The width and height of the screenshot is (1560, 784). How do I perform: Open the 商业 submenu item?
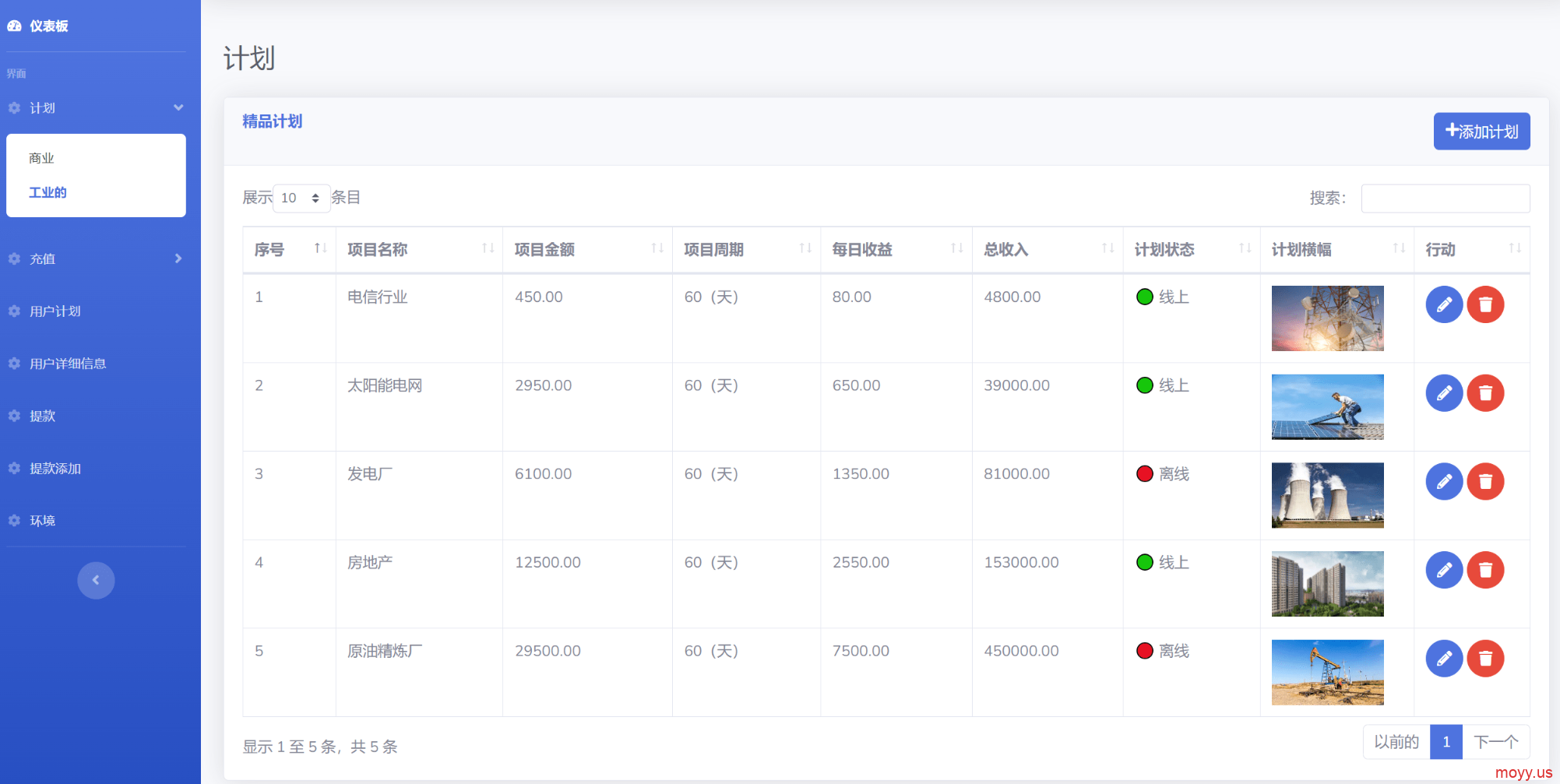click(x=41, y=158)
